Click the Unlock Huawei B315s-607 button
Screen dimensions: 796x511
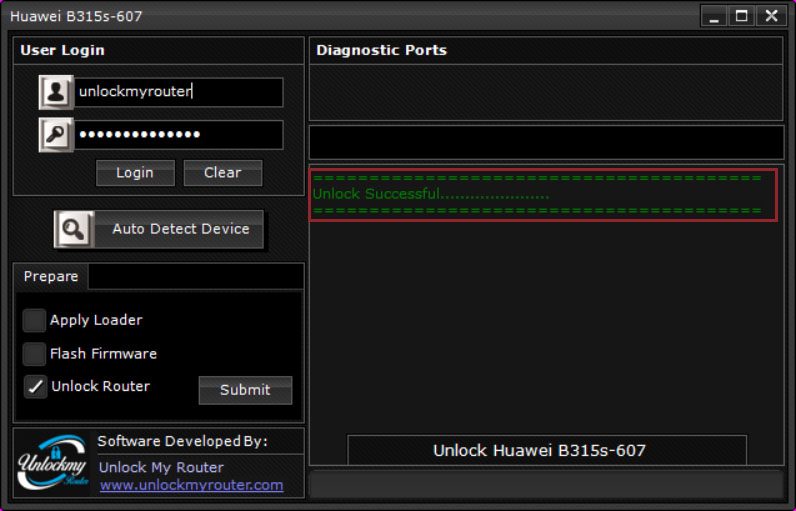click(547, 450)
